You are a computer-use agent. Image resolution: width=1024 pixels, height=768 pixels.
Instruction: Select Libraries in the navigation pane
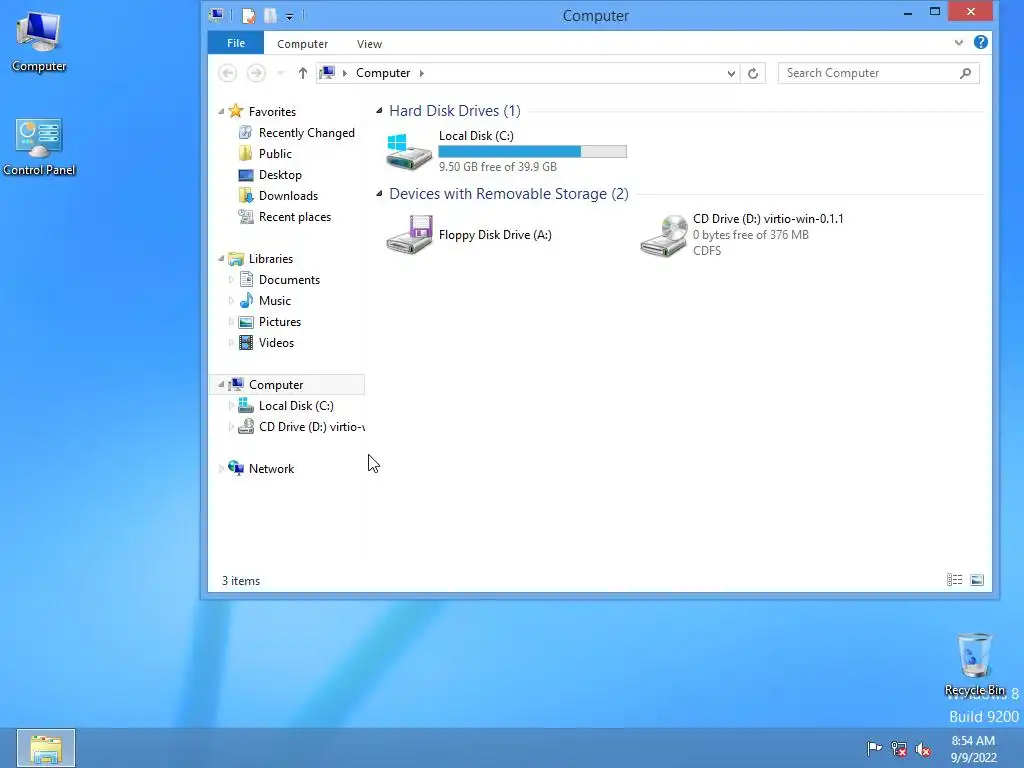(x=270, y=259)
